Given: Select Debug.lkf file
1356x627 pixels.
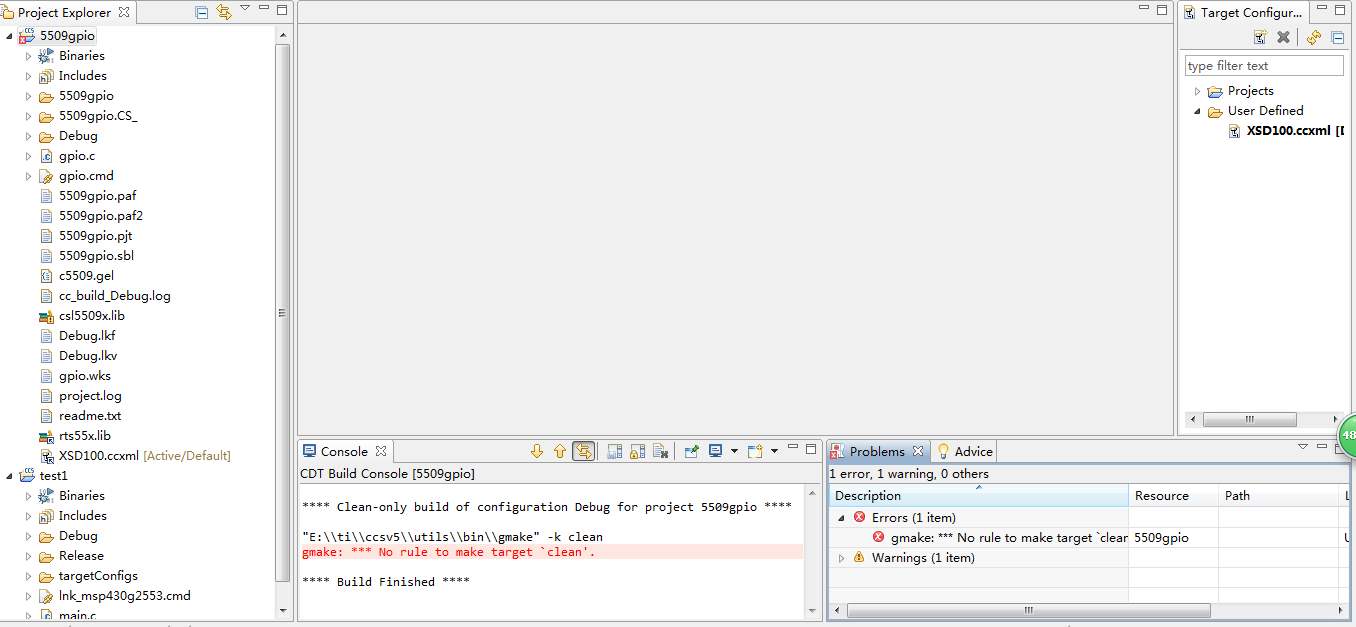Looking at the screenshot, I should 87,336.
